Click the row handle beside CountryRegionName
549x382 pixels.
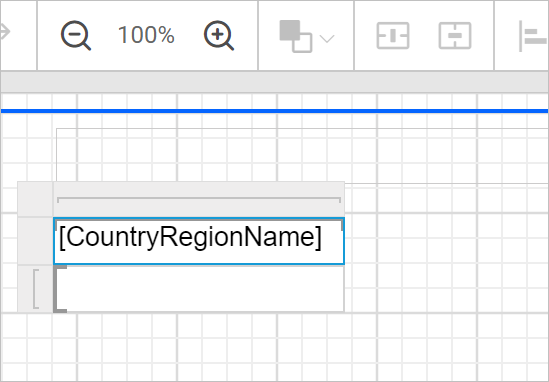35,241
